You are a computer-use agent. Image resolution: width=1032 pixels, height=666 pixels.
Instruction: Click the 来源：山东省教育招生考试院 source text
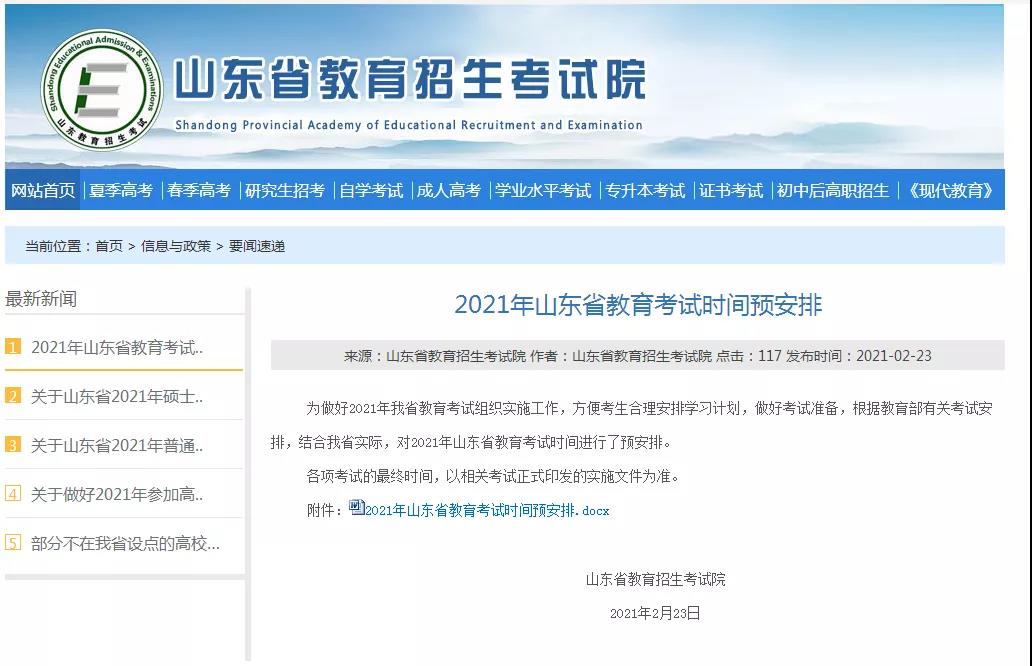pos(434,356)
